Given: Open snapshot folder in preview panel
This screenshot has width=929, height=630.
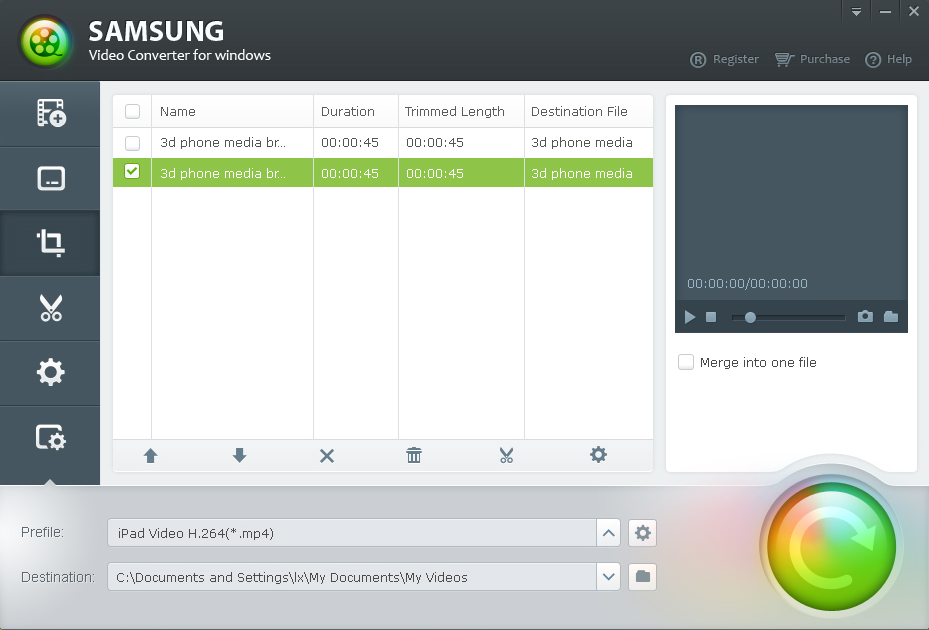Looking at the screenshot, I should (x=891, y=316).
